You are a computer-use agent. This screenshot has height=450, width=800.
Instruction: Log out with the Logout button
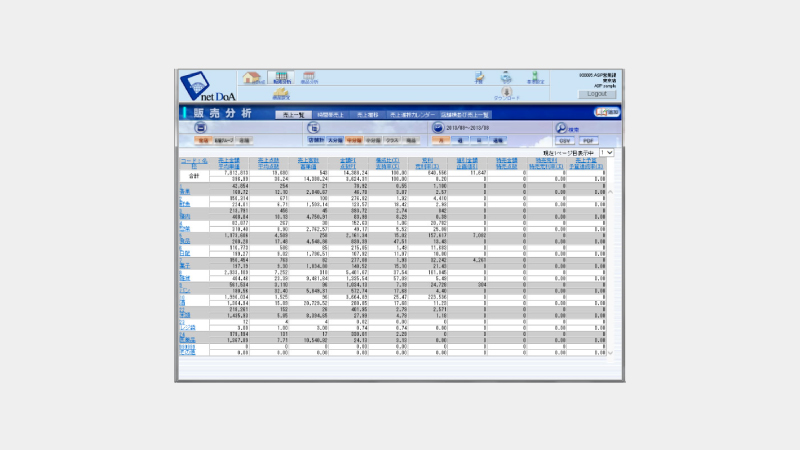(x=597, y=94)
